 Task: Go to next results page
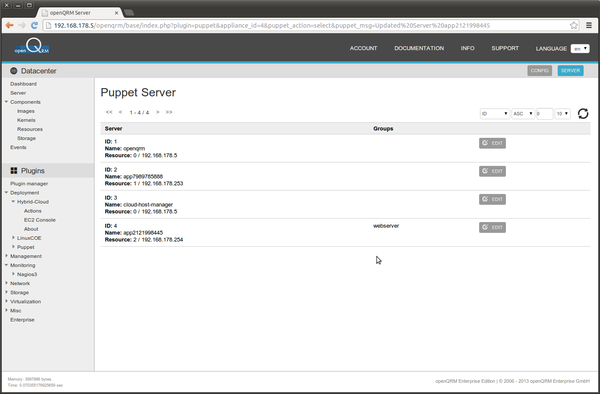coord(158,112)
